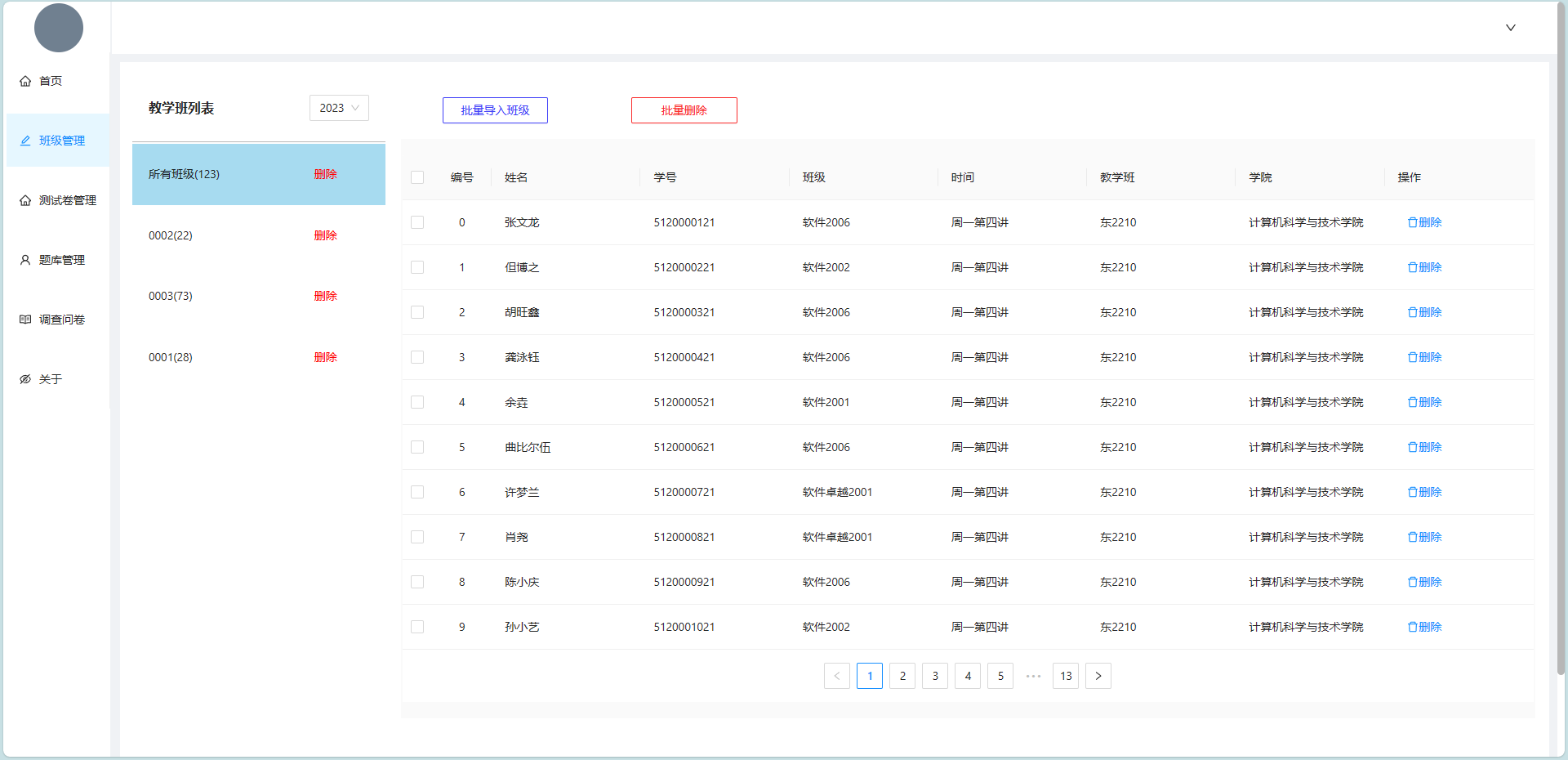
Task: Go to the next page arrow
Action: (x=1098, y=676)
